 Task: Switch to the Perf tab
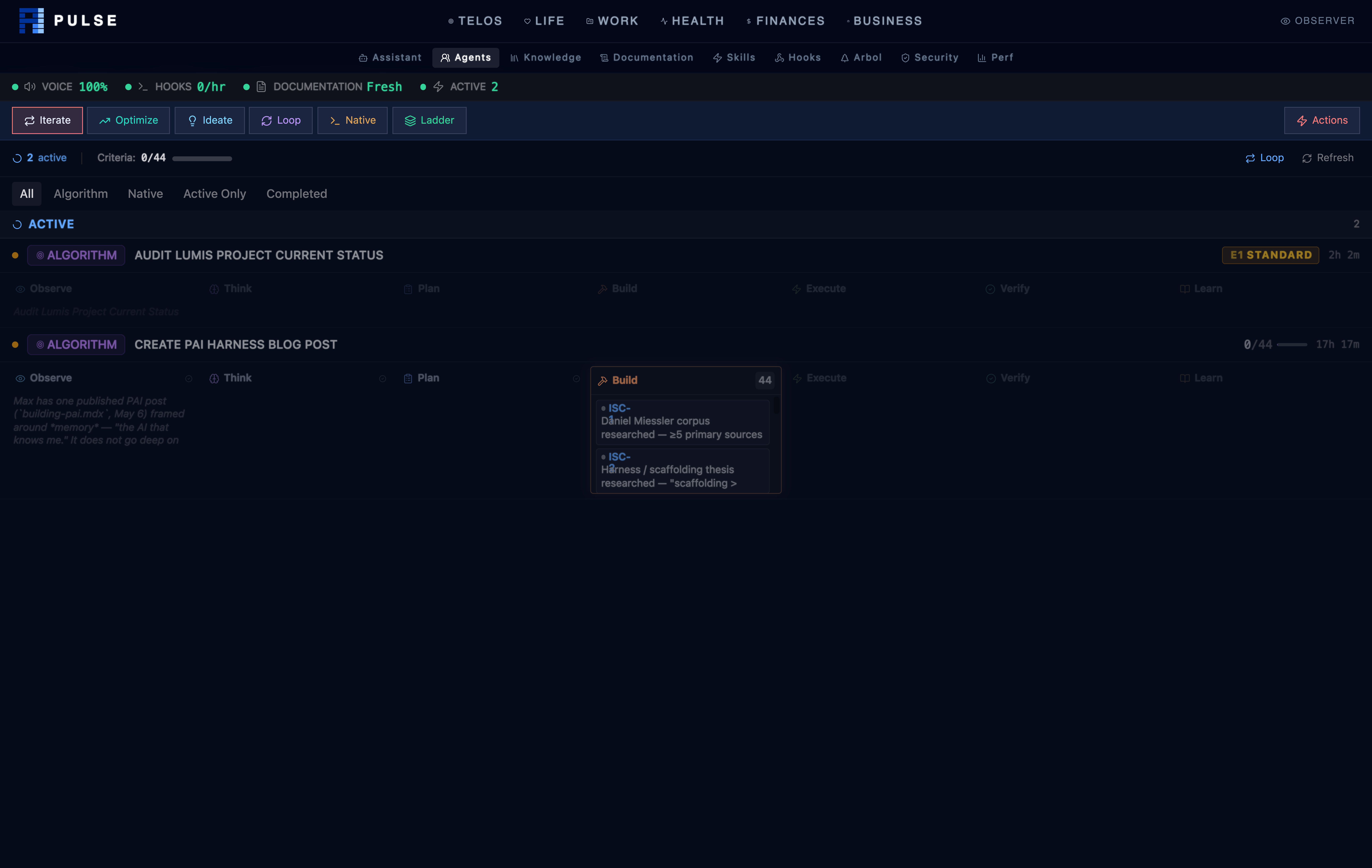click(995, 58)
